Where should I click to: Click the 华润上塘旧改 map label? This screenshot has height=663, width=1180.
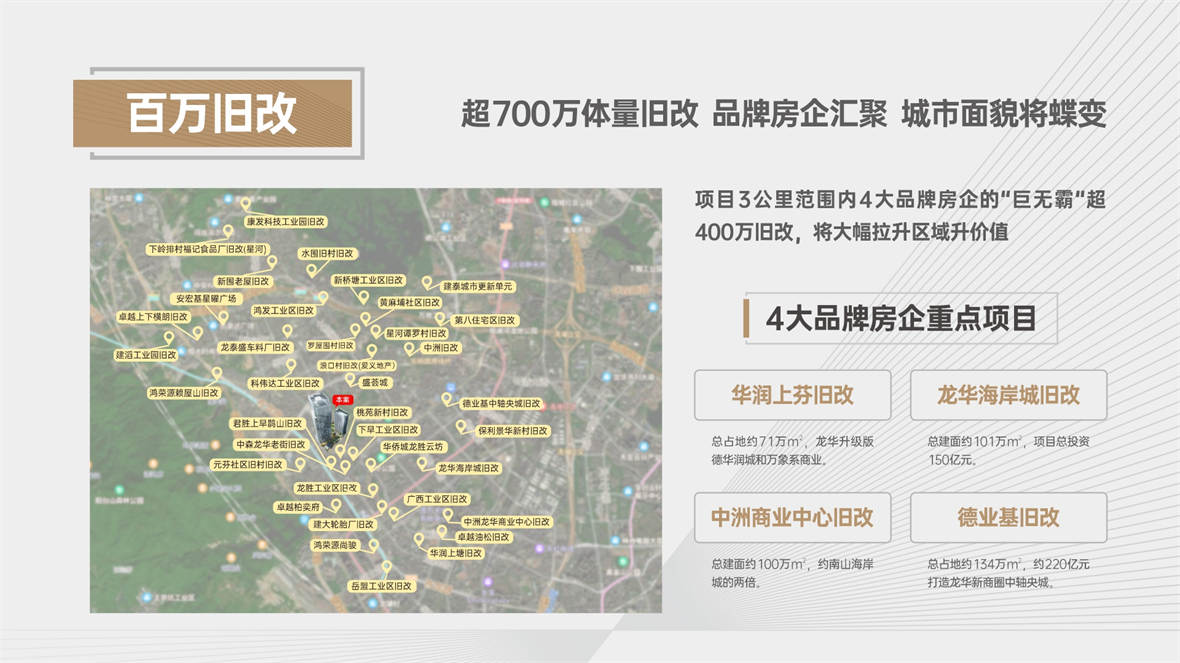(456, 553)
